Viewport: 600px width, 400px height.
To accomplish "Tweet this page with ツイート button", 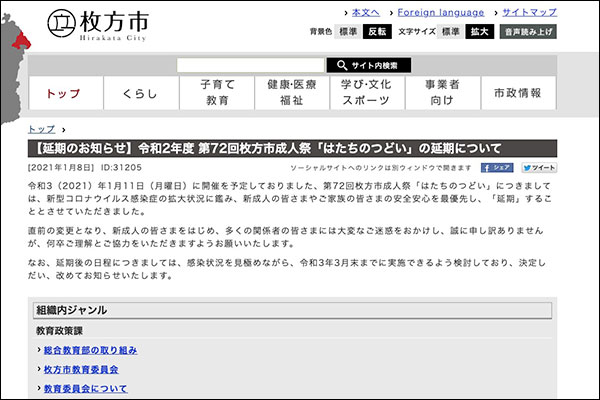I will pyautogui.click(x=539, y=168).
